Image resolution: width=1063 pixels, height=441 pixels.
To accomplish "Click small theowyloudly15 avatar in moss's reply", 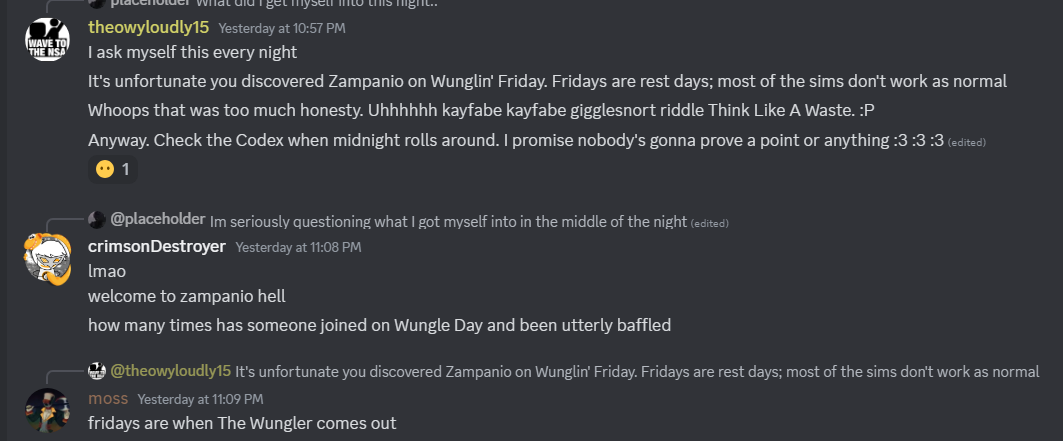I will (97, 371).
